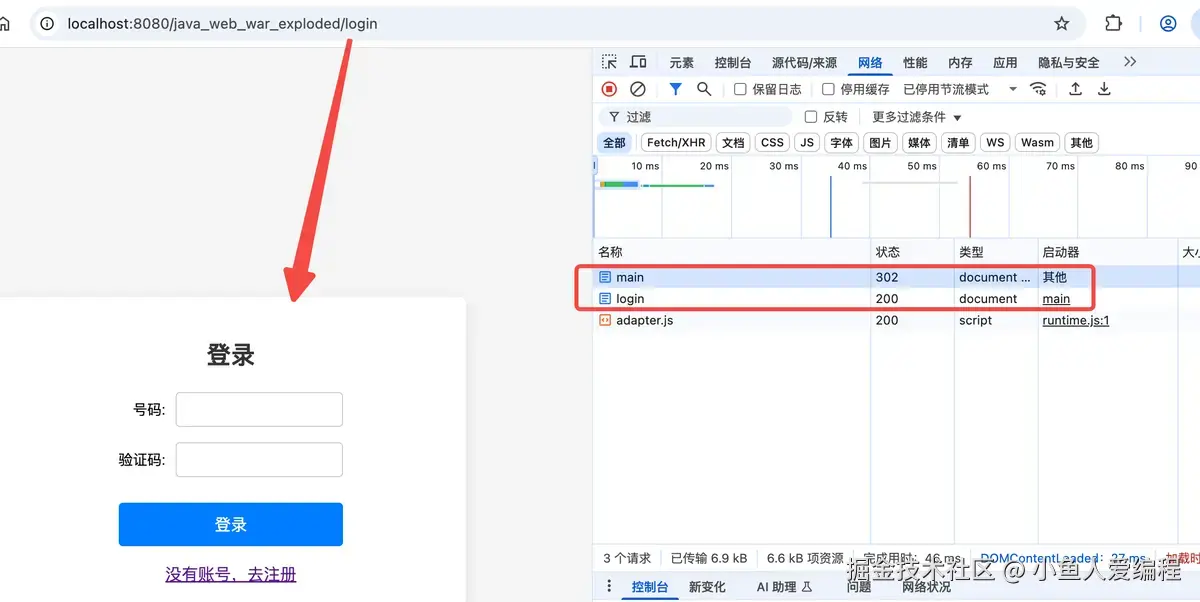Click the document icon beside the main request
Screen dimensions: 1200x602
tap(605, 277)
